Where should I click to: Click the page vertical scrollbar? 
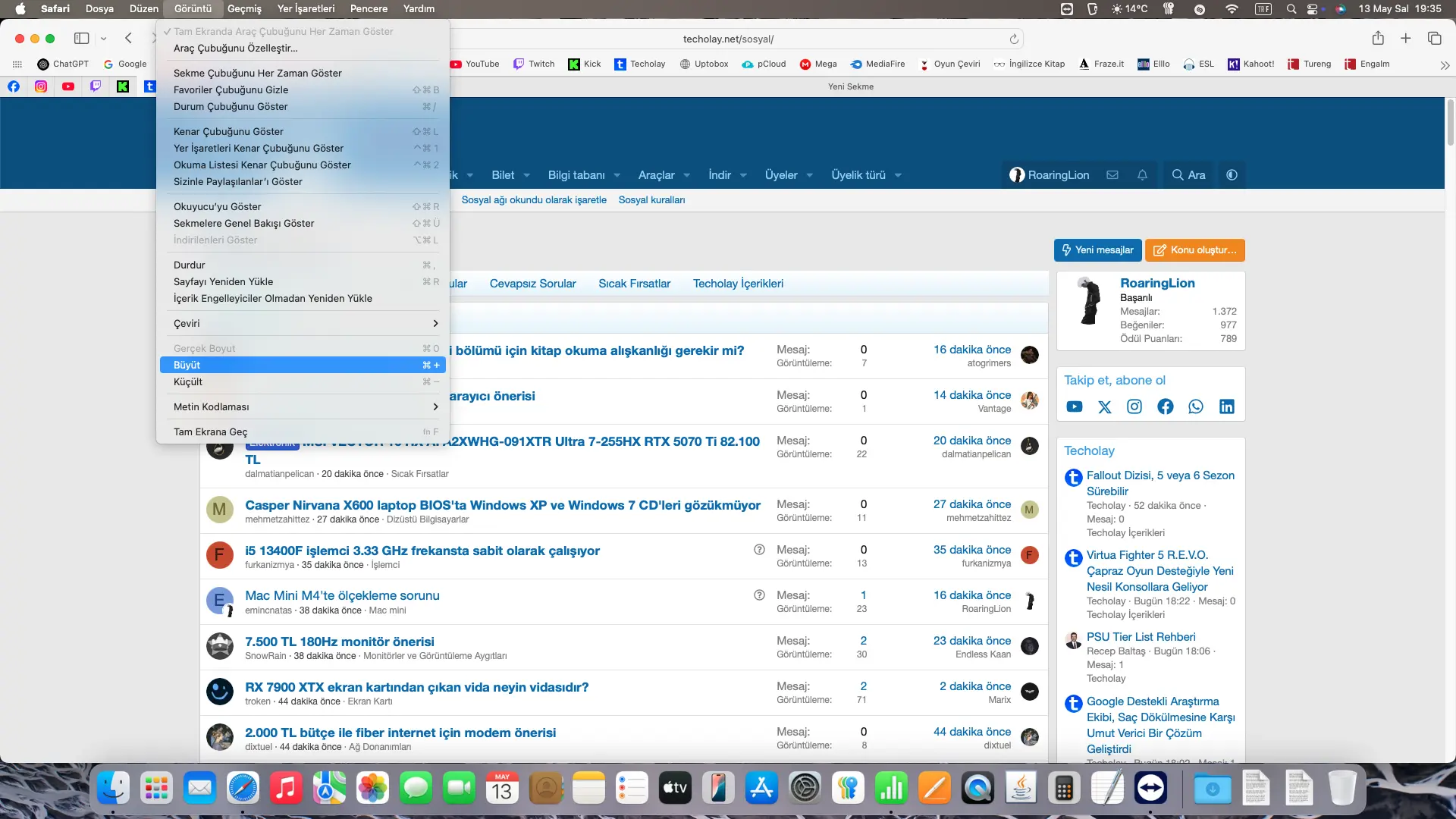point(1450,121)
